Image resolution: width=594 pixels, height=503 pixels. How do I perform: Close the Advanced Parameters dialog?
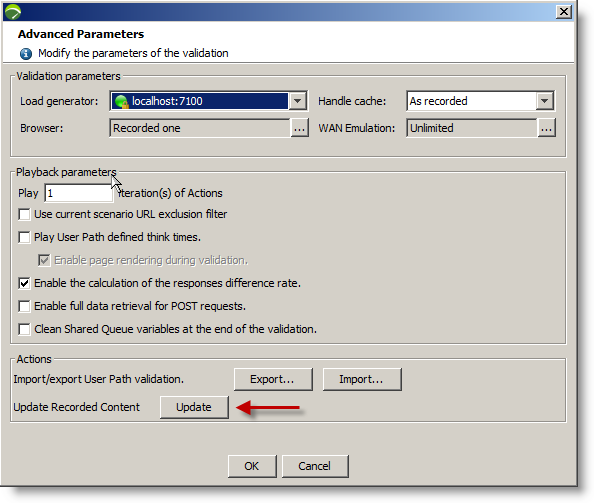(x=564, y=12)
